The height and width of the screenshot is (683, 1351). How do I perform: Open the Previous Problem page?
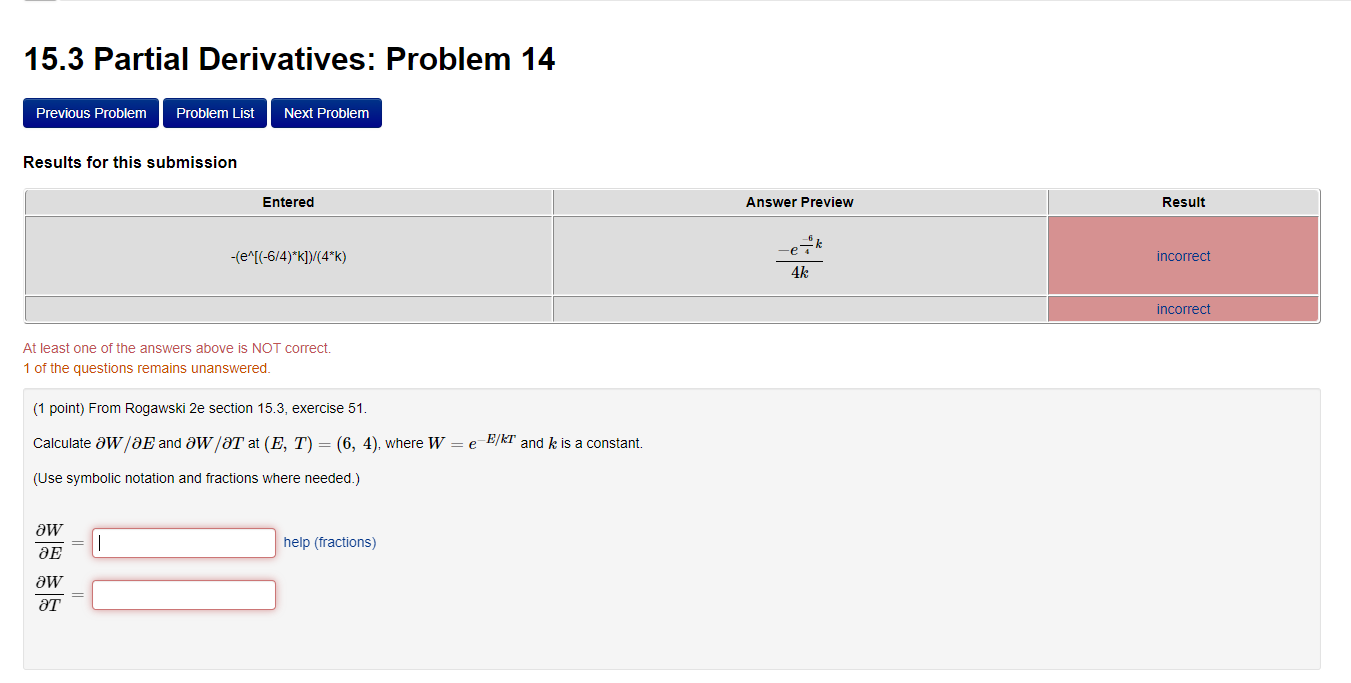pyautogui.click(x=90, y=112)
